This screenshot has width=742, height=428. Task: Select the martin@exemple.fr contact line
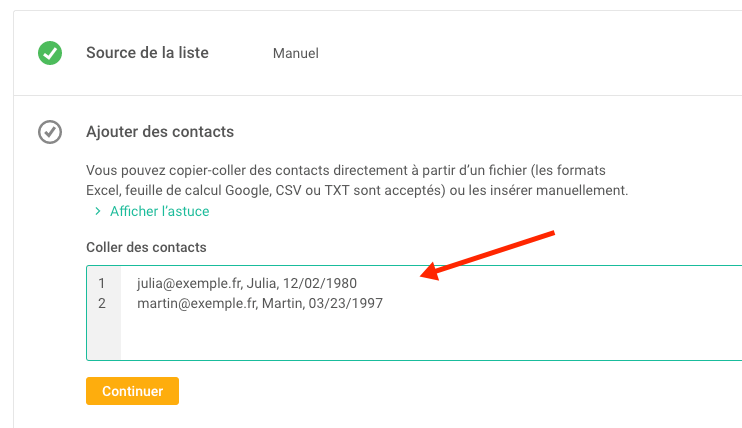(x=260, y=303)
